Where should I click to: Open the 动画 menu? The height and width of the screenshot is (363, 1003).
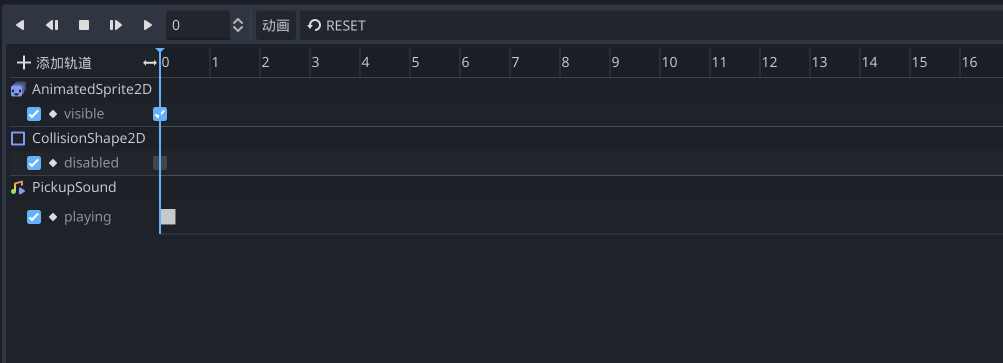(x=276, y=26)
